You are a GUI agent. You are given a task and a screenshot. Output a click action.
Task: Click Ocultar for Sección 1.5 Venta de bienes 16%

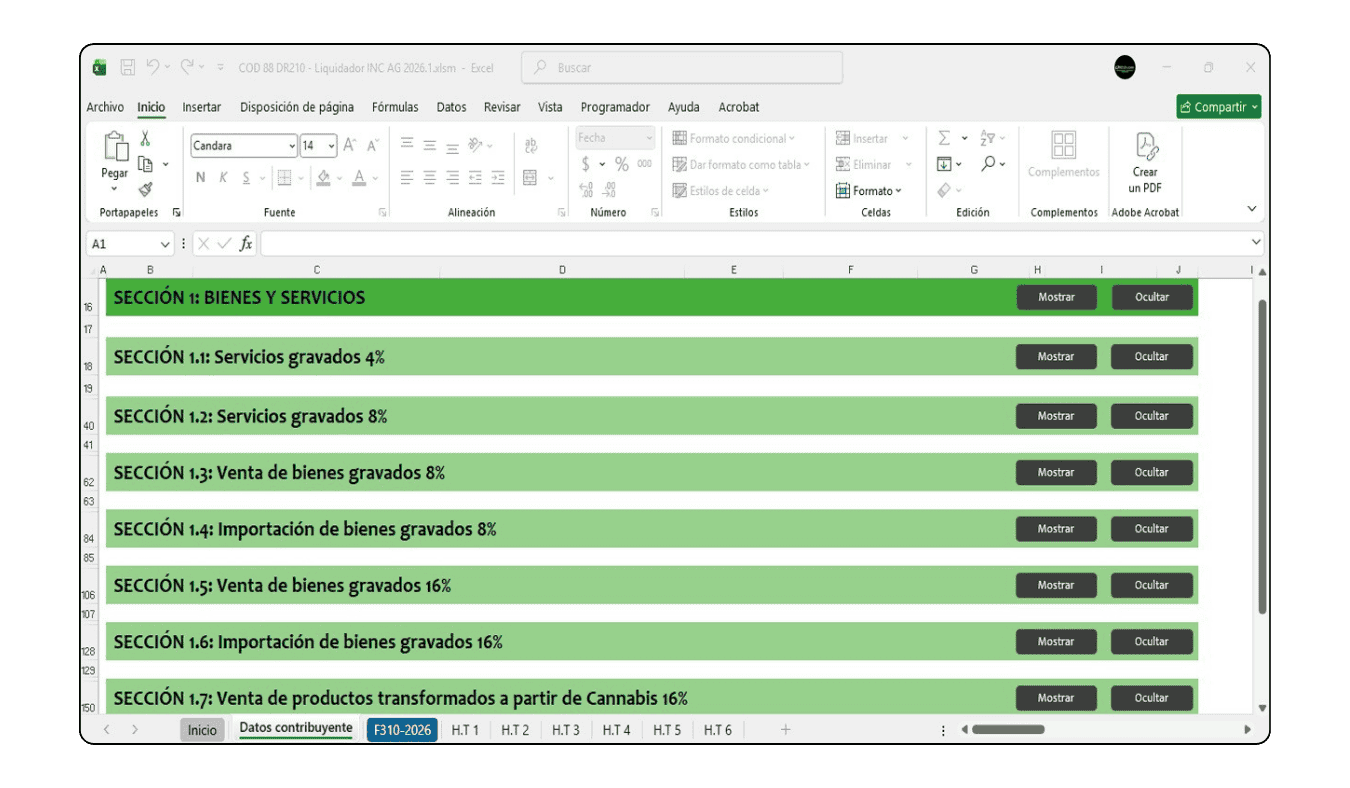point(1152,586)
